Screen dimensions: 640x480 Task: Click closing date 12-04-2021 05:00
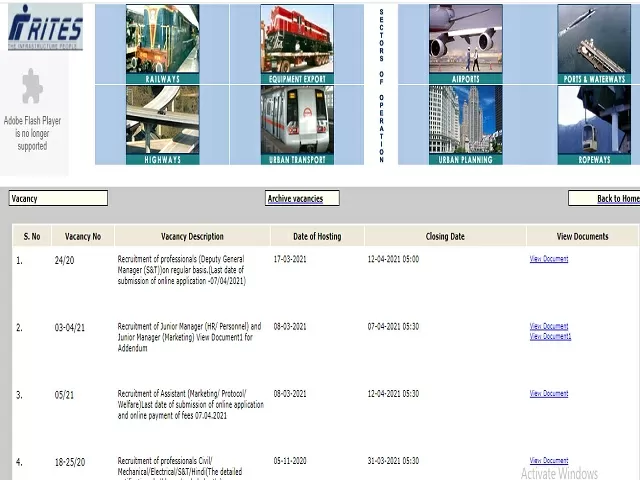point(393,259)
